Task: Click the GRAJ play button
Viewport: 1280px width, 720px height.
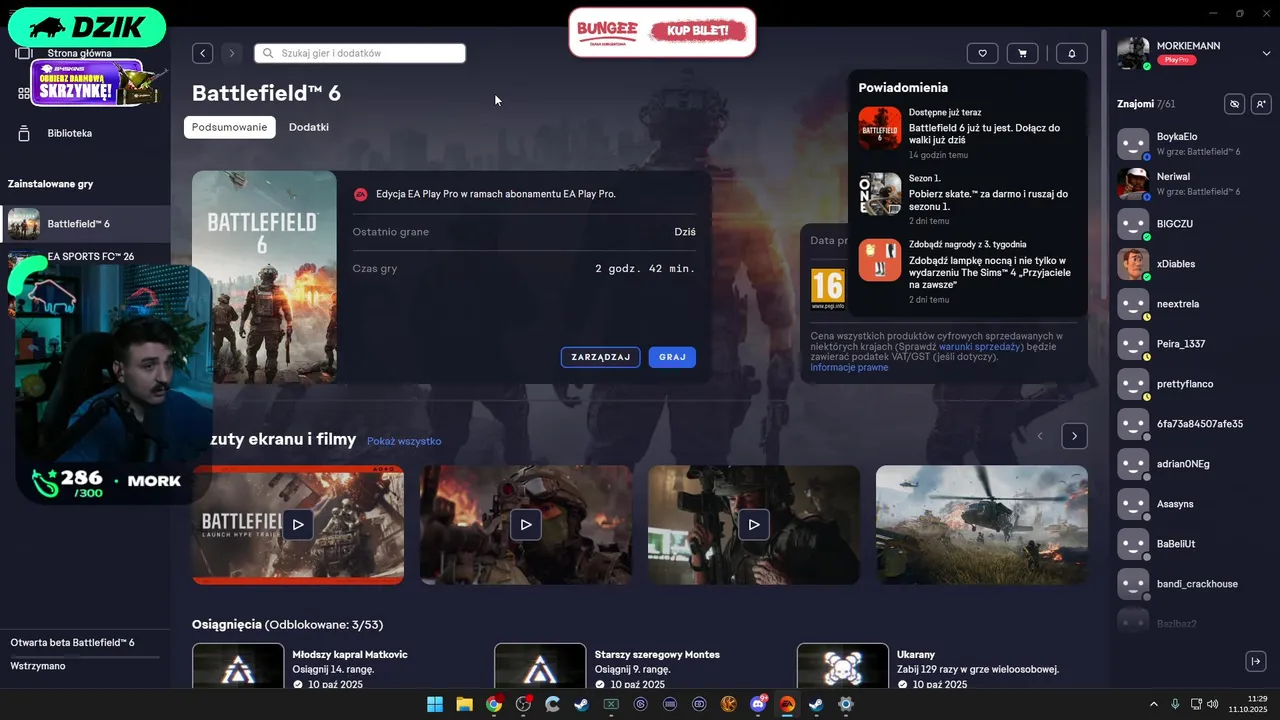Action: (672, 357)
